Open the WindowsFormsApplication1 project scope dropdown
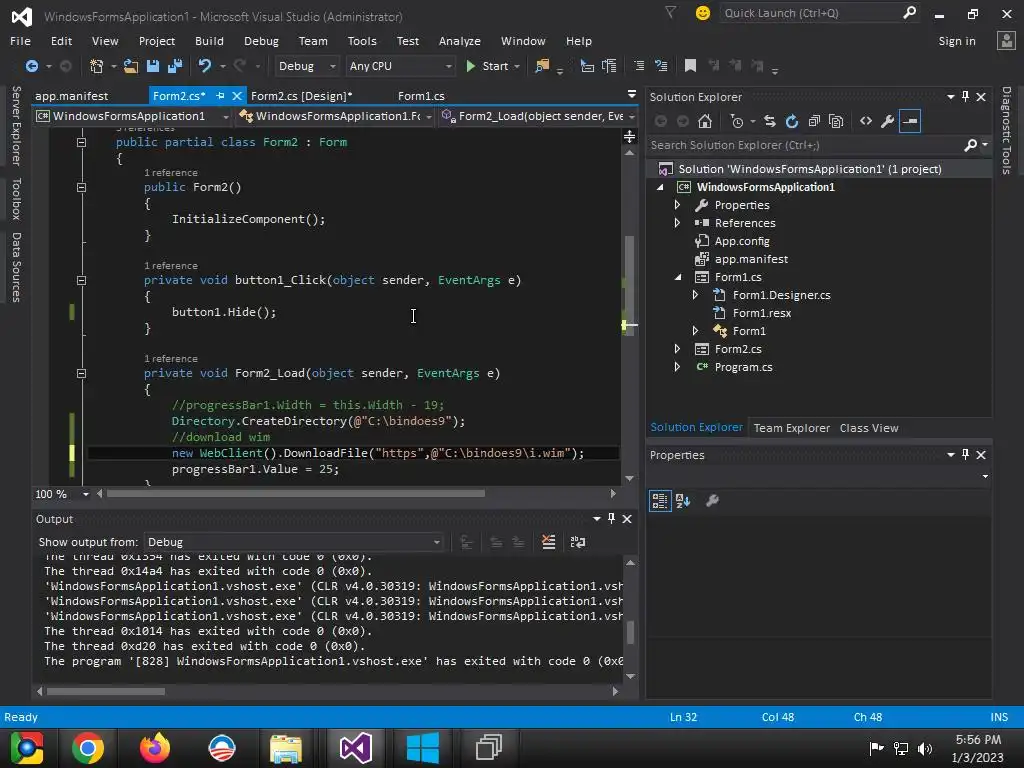The height and width of the screenshot is (768, 1024). [133, 116]
